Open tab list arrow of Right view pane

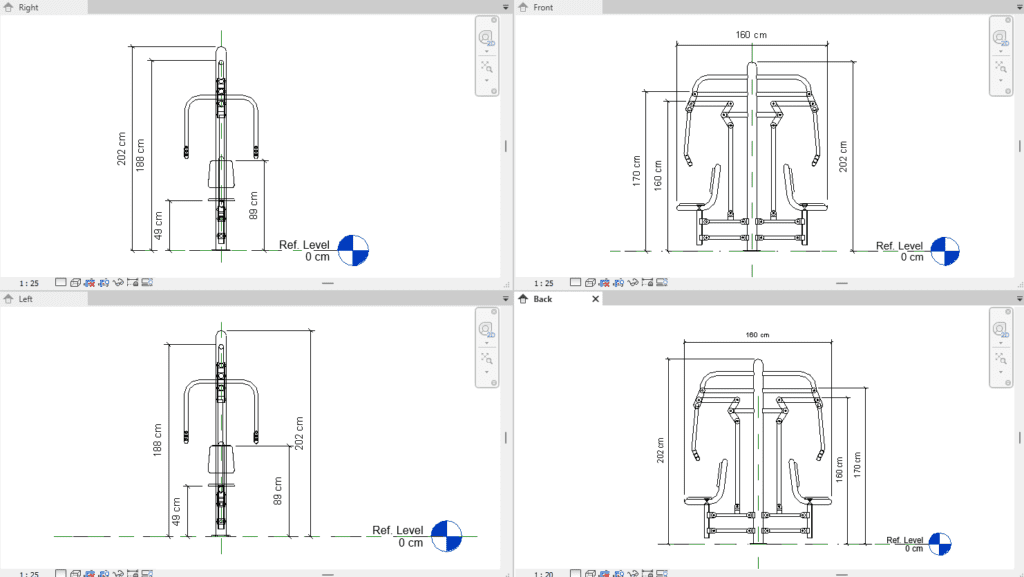[x=505, y=7]
